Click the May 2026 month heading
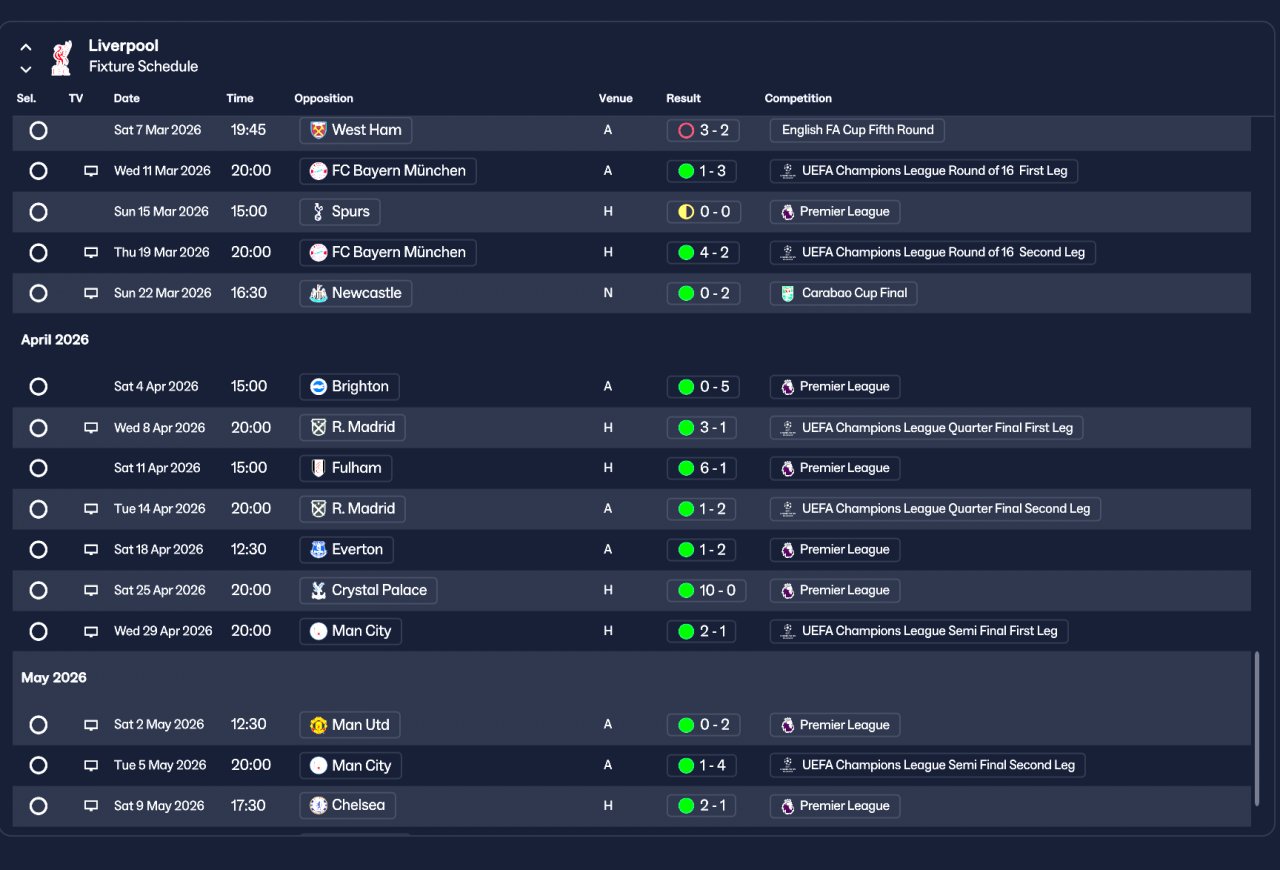This screenshot has width=1280, height=870. 54,678
